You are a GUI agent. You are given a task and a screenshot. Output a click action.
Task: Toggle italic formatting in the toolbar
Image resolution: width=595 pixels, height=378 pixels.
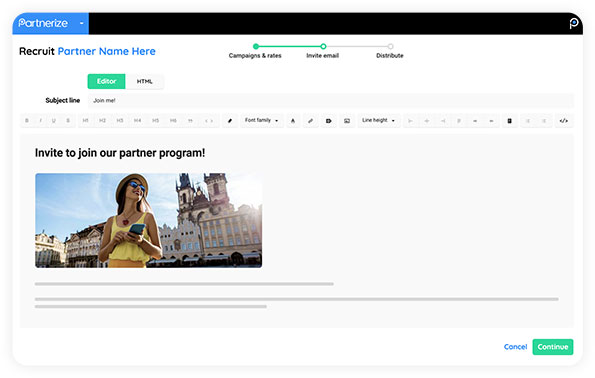(x=40, y=121)
